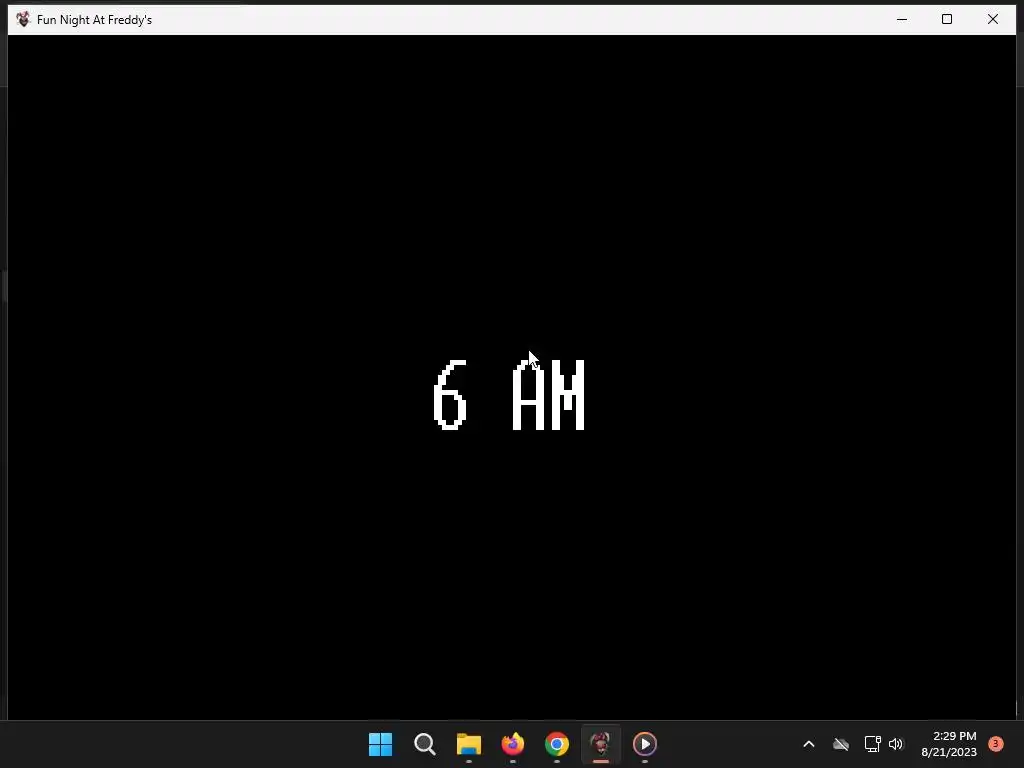Launch File Explorer from the taskbar
Screen dimensions: 1024x768
[x=468, y=744]
